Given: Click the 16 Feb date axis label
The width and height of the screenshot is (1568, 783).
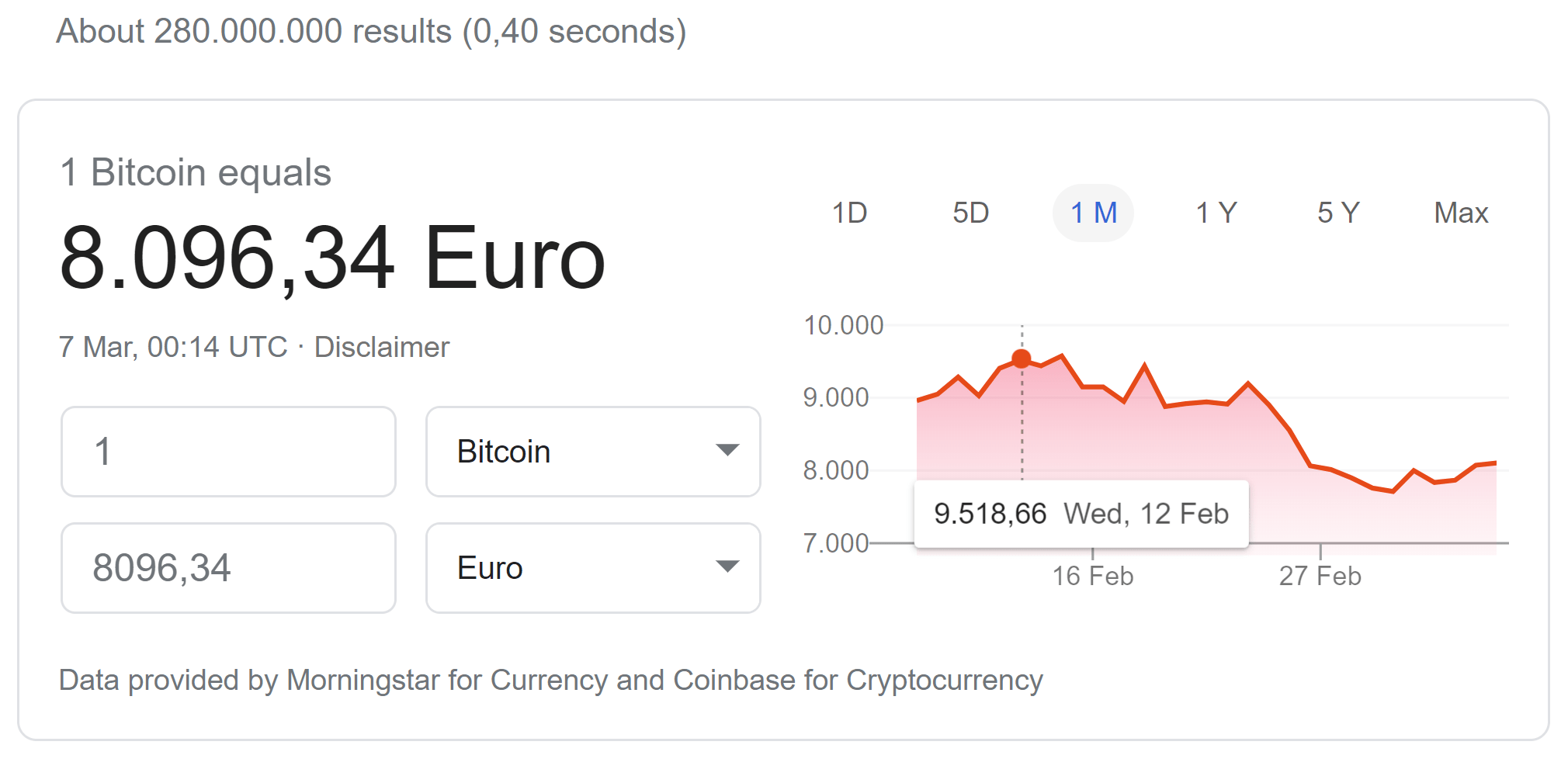Looking at the screenshot, I should click(1092, 576).
